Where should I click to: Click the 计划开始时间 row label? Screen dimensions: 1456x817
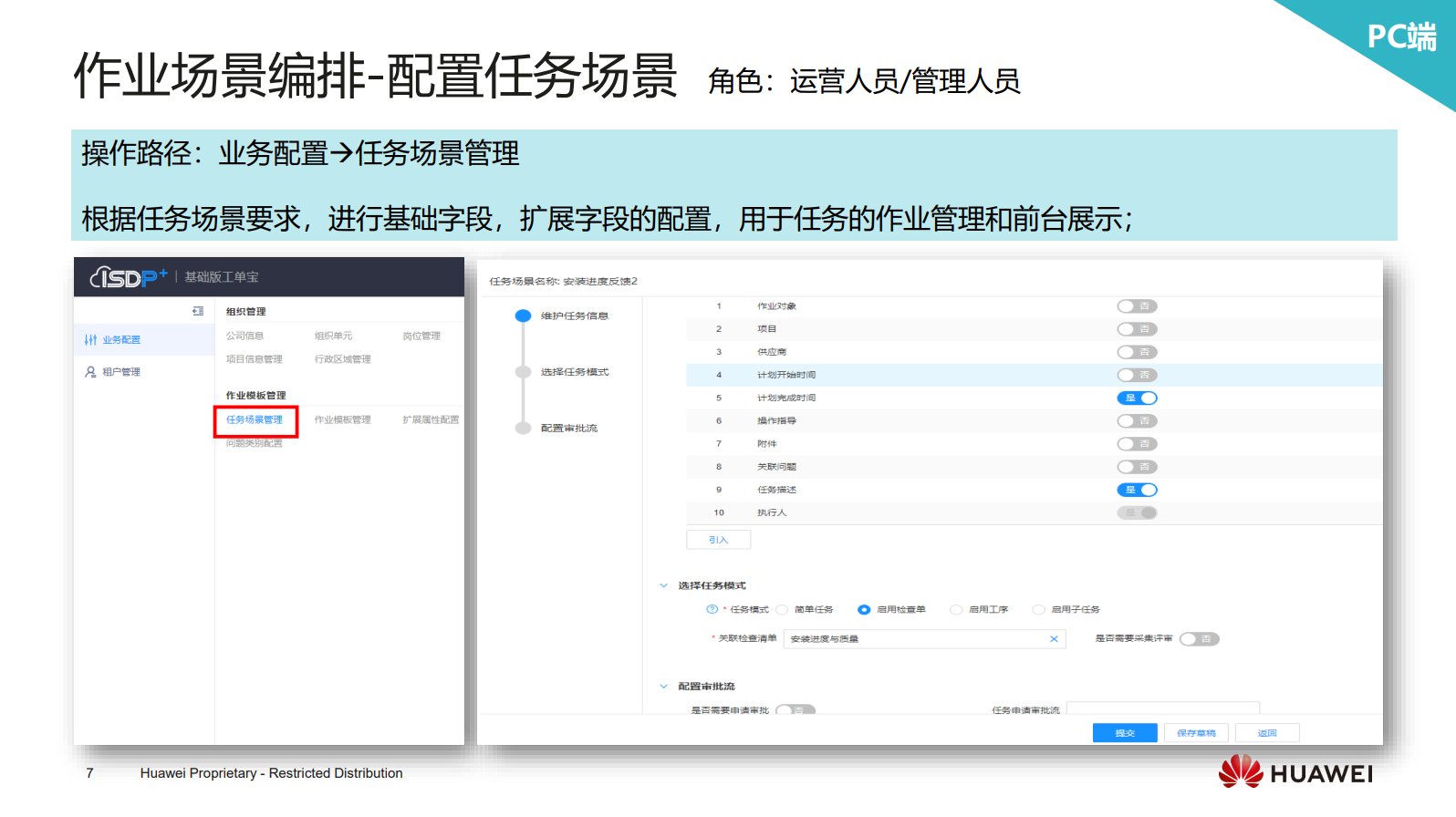pyautogui.click(x=786, y=375)
